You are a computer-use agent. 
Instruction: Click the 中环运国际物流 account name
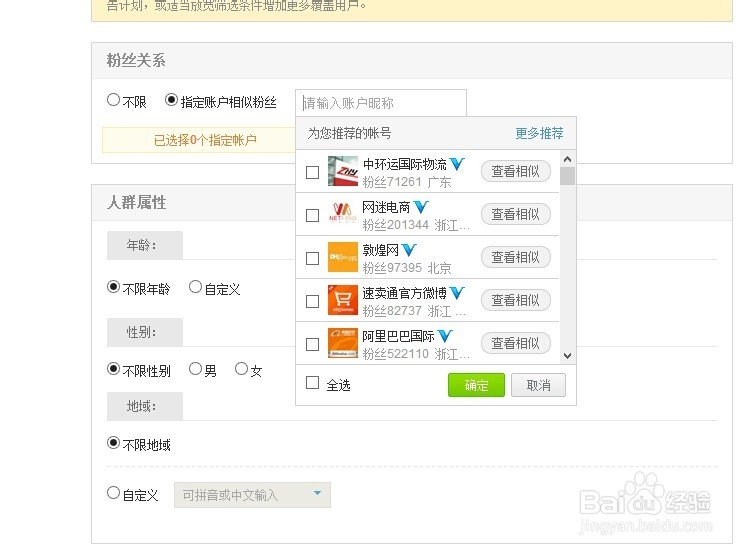click(405, 164)
